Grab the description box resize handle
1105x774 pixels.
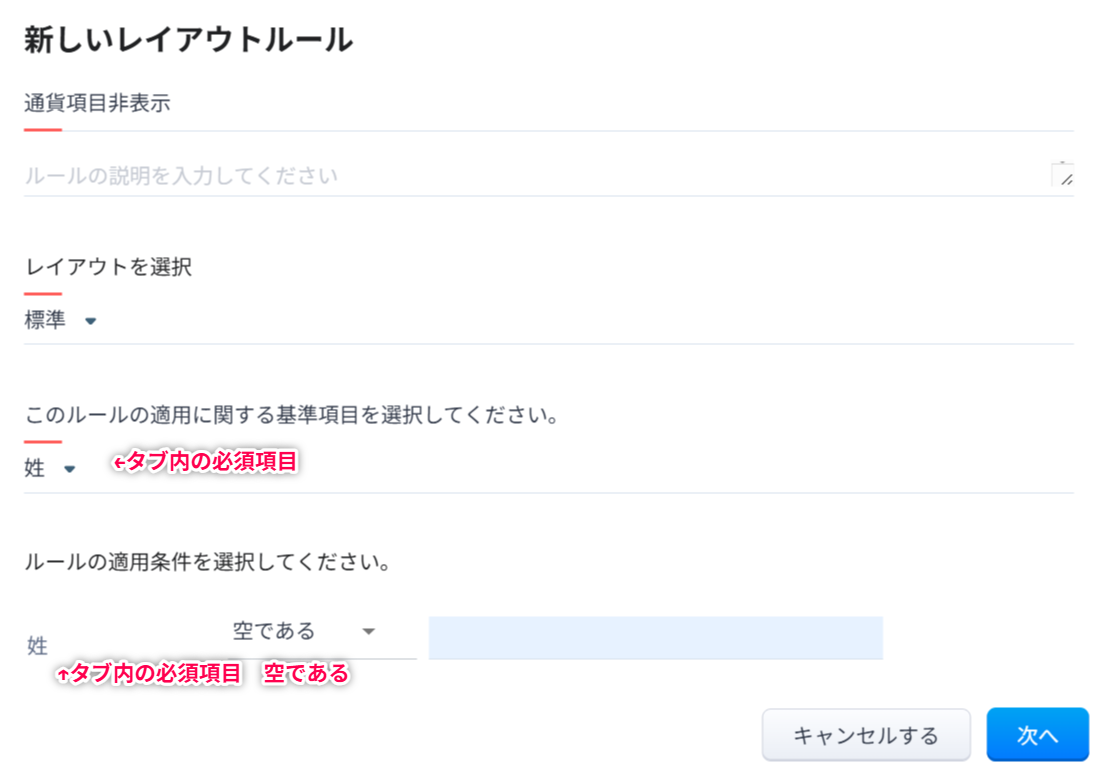pos(1064,177)
